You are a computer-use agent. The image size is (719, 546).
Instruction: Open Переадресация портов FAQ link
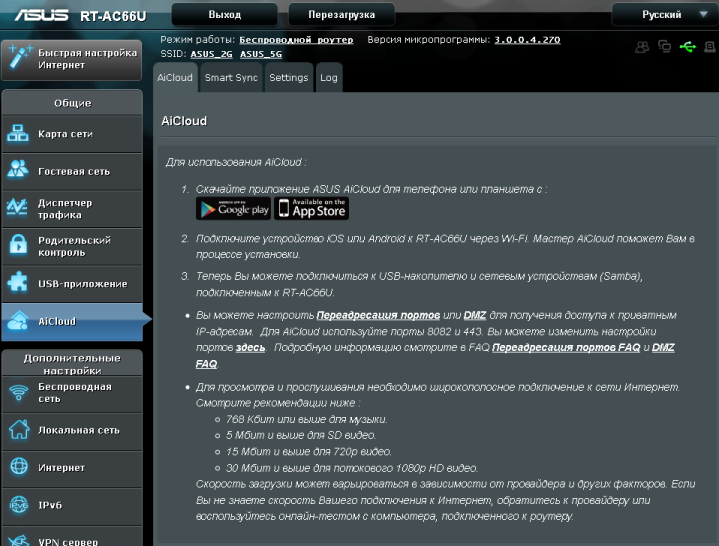click(x=566, y=347)
